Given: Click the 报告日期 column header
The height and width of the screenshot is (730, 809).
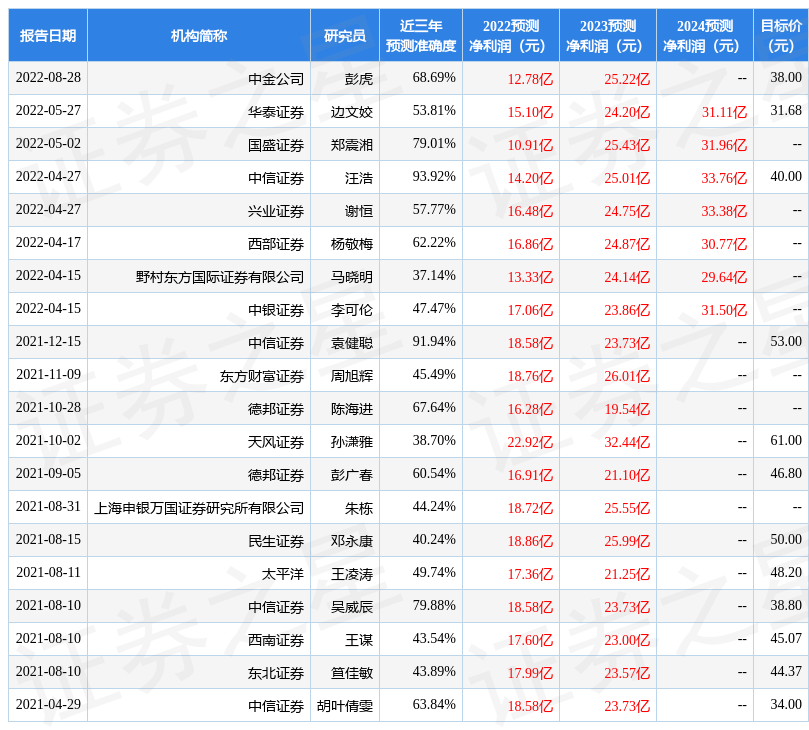Looking at the screenshot, I should tap(48, 36).
